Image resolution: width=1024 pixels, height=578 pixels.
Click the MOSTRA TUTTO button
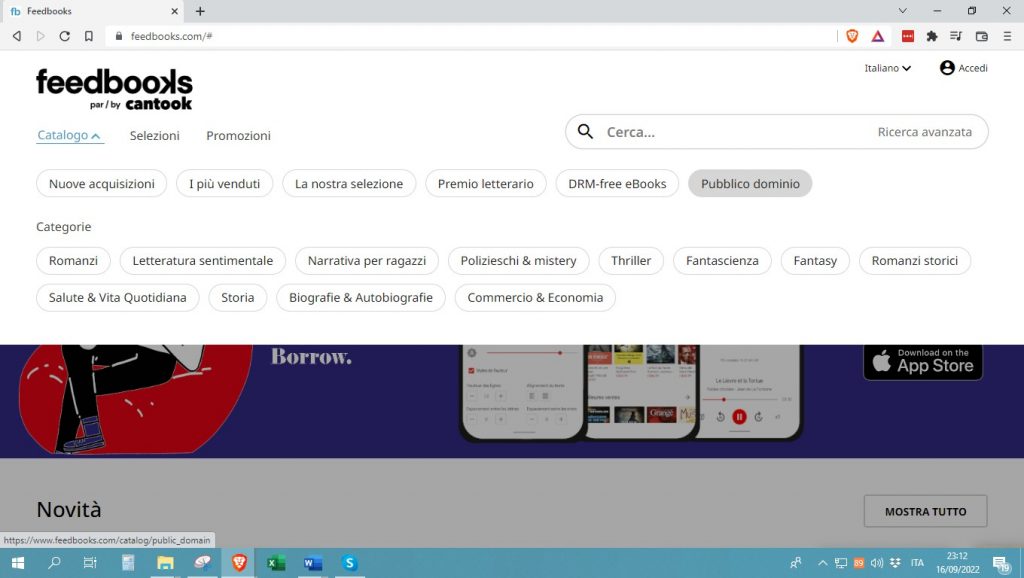click(x=925, y=511)
